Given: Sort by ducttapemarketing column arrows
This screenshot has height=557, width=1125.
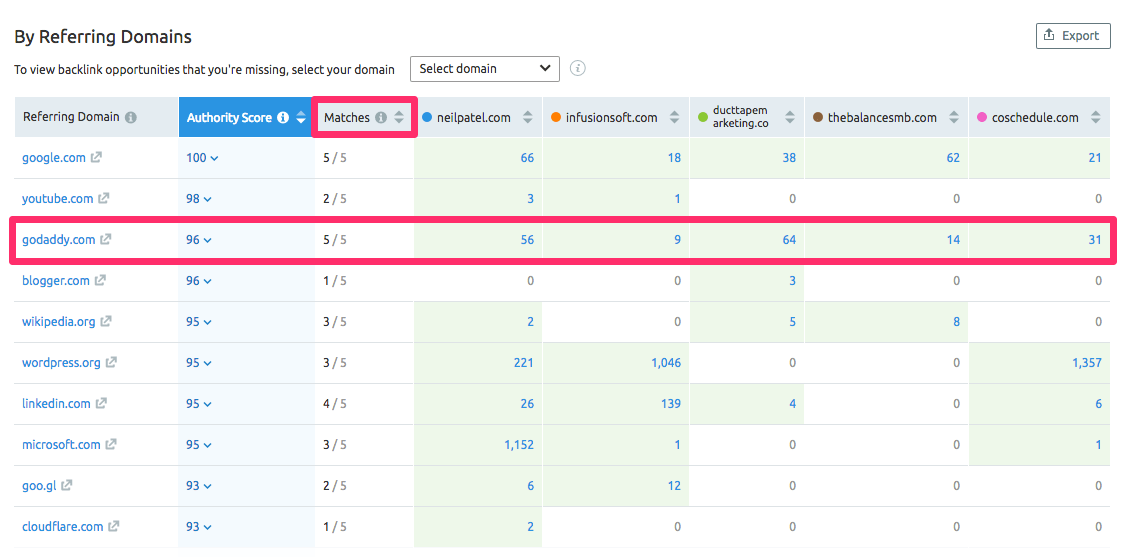Looking at the screenshot, I should click(x=790, y=118).
